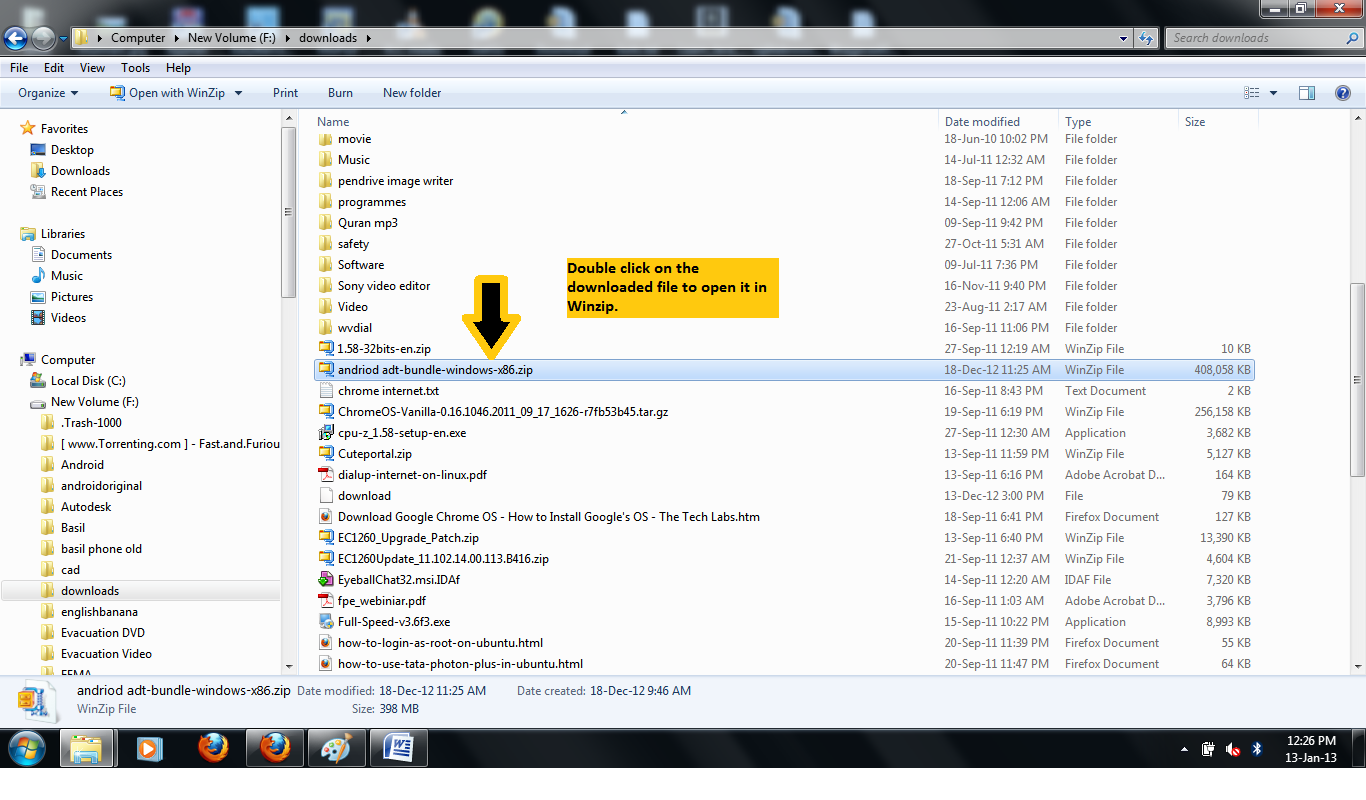This screenshot has width=1366, height=800.
Task: Select the how-to-login-as-root-on-ubuntu.html icon
Action: click(x=325, y=643)
